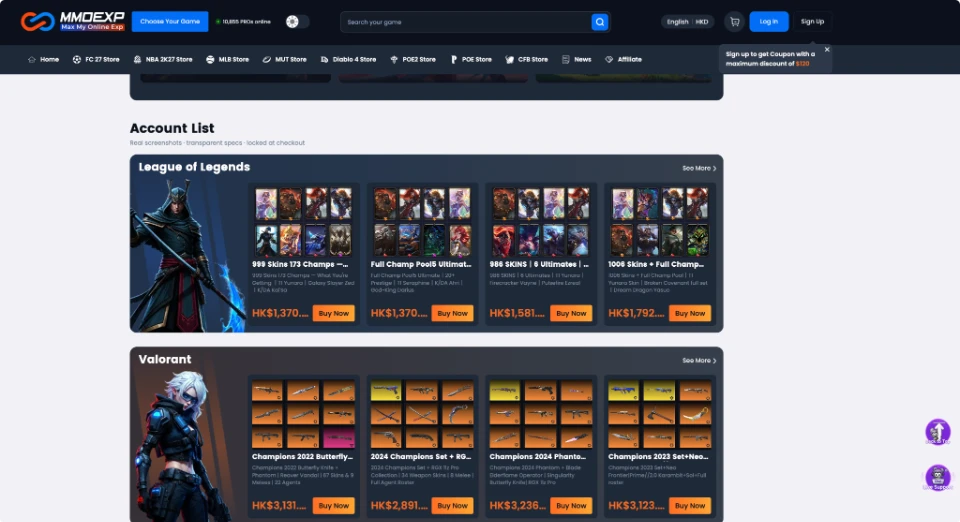
Task: Toggle the dark/light theme switch
Action: point(297,21)
